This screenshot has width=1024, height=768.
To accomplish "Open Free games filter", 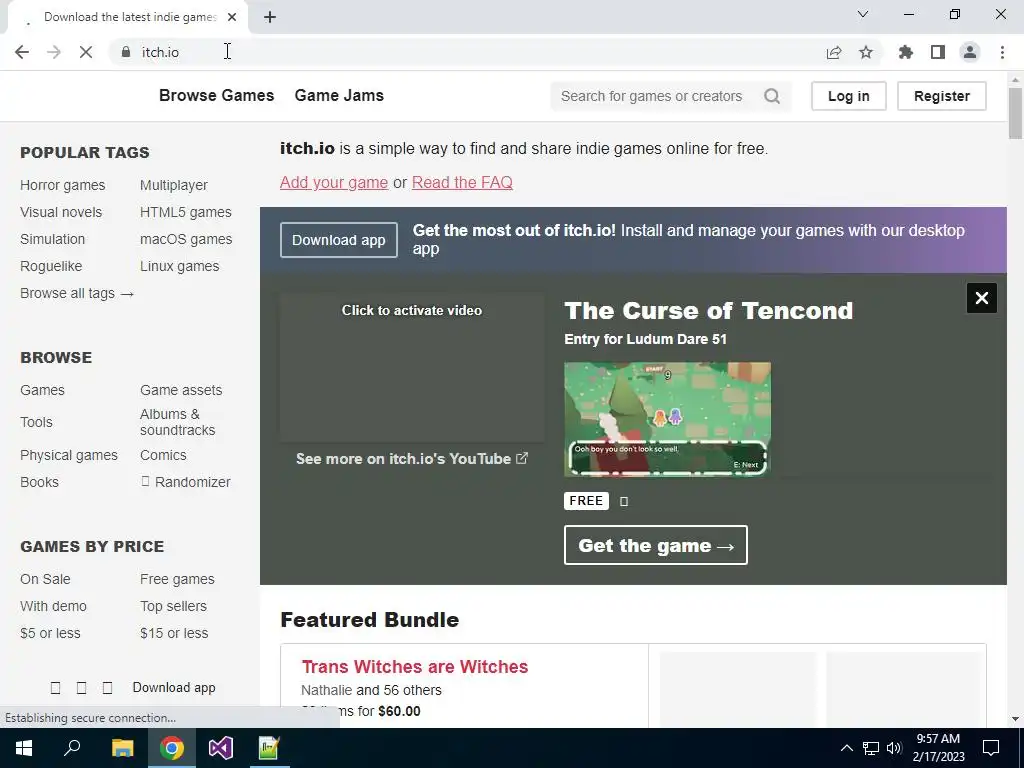I will pos(177,579).
